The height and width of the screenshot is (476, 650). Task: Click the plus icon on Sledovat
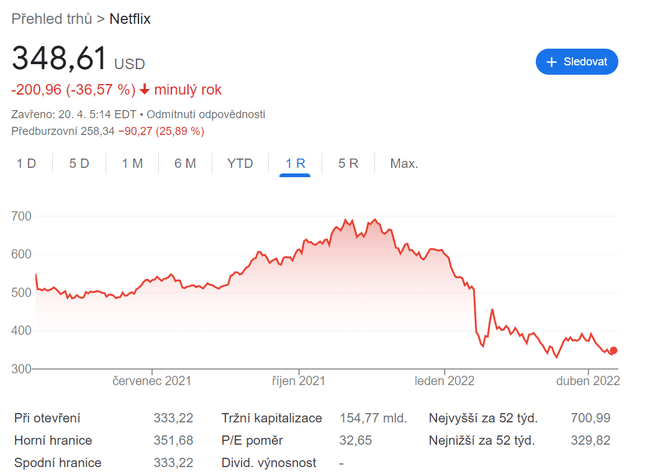tap(551, 62)
